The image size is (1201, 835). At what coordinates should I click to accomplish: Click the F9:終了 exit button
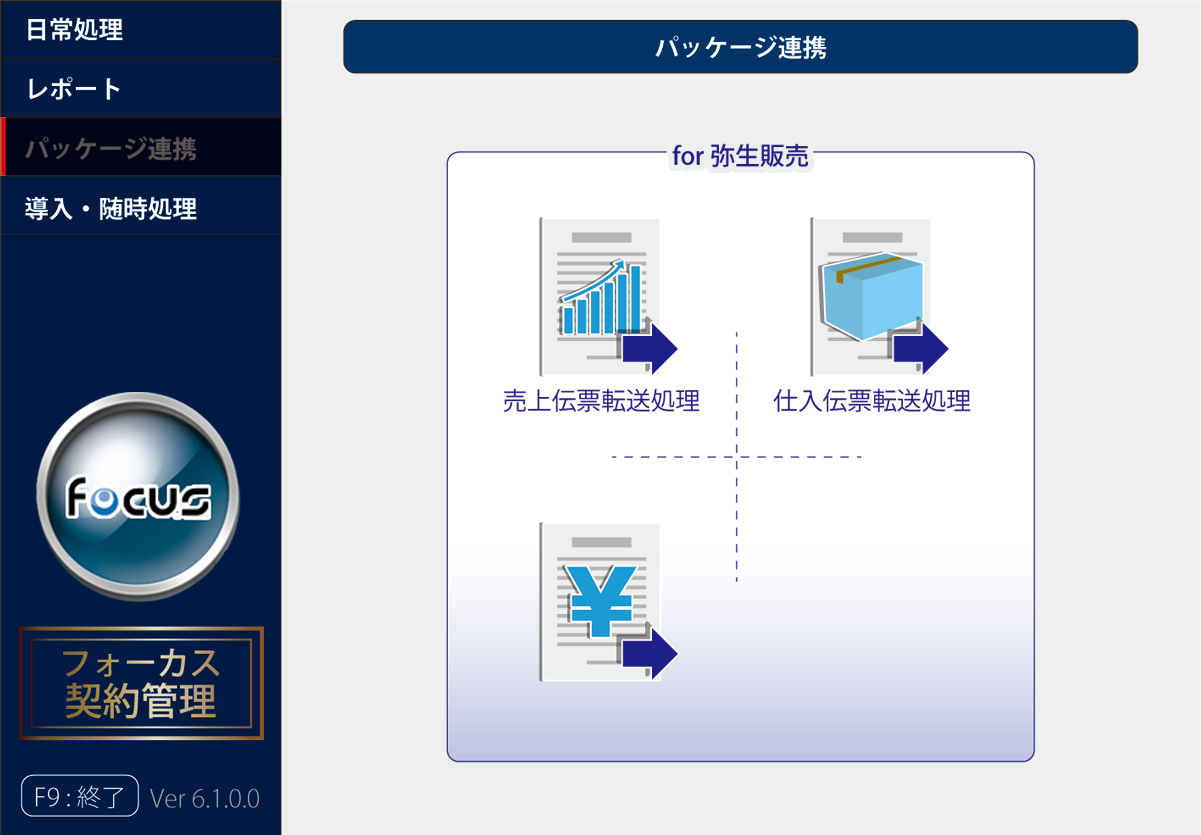point(79,796)
